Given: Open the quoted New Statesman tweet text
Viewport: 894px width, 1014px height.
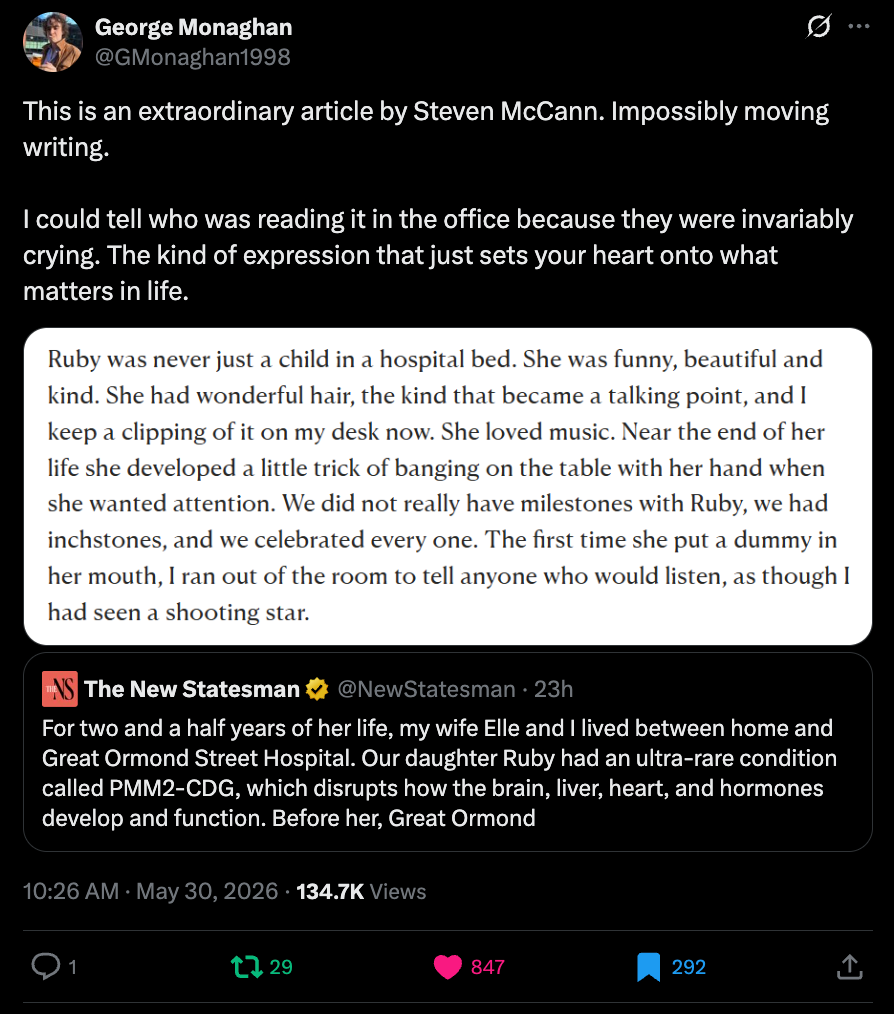Looking at the screenshot, I should coord(440,773).
